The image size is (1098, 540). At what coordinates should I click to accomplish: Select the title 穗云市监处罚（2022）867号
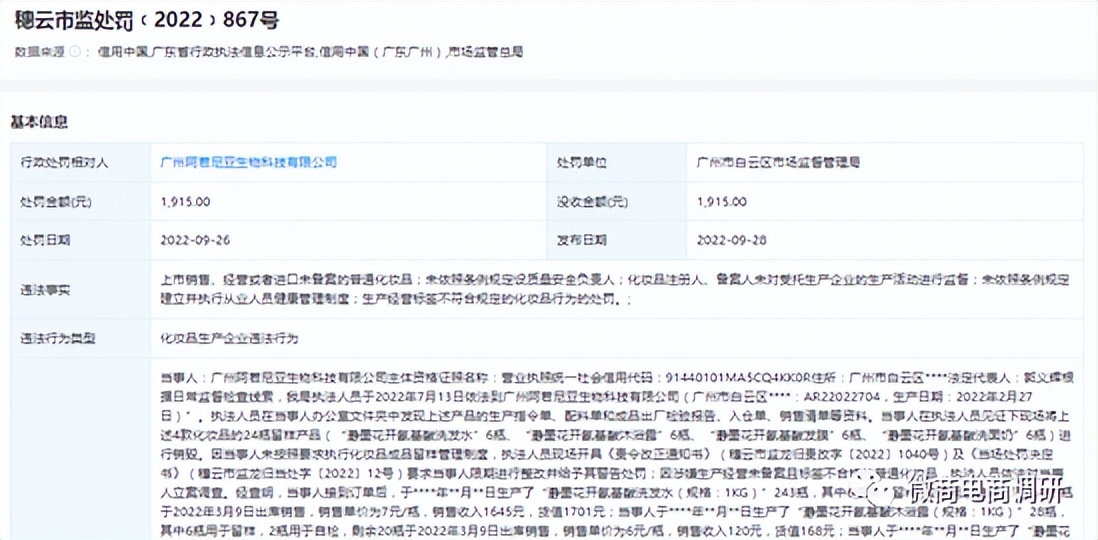pyautogui.click(x=146, y=21)
